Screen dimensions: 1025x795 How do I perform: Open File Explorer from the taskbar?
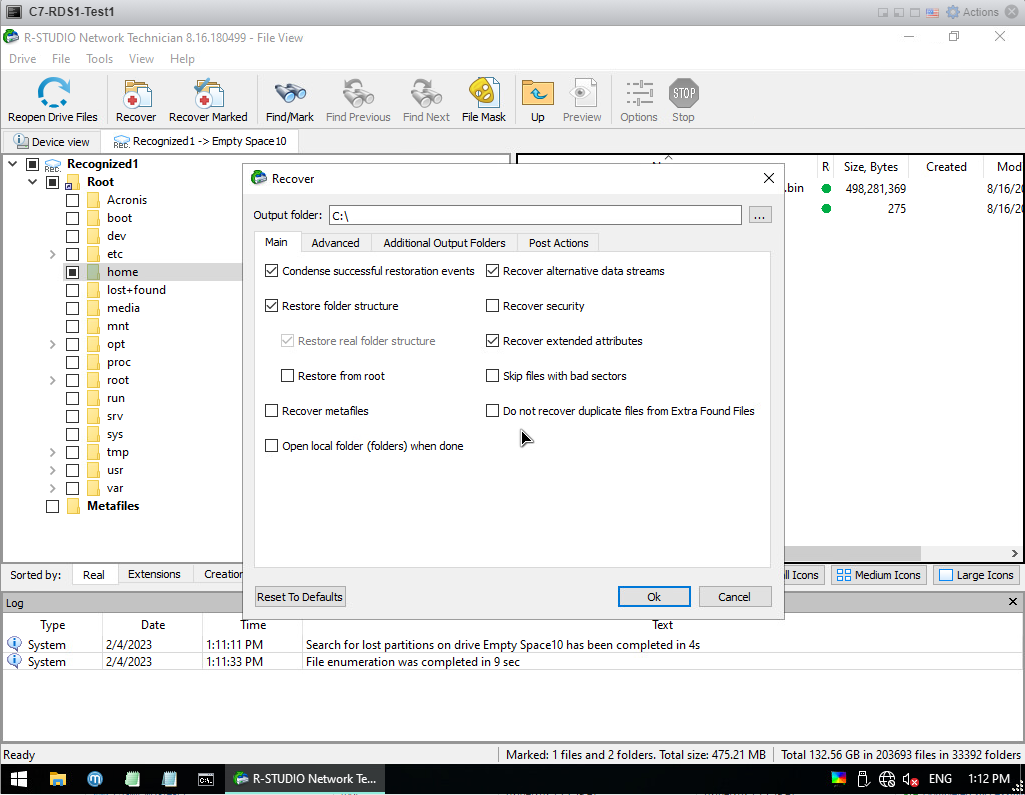coord(58,779)
